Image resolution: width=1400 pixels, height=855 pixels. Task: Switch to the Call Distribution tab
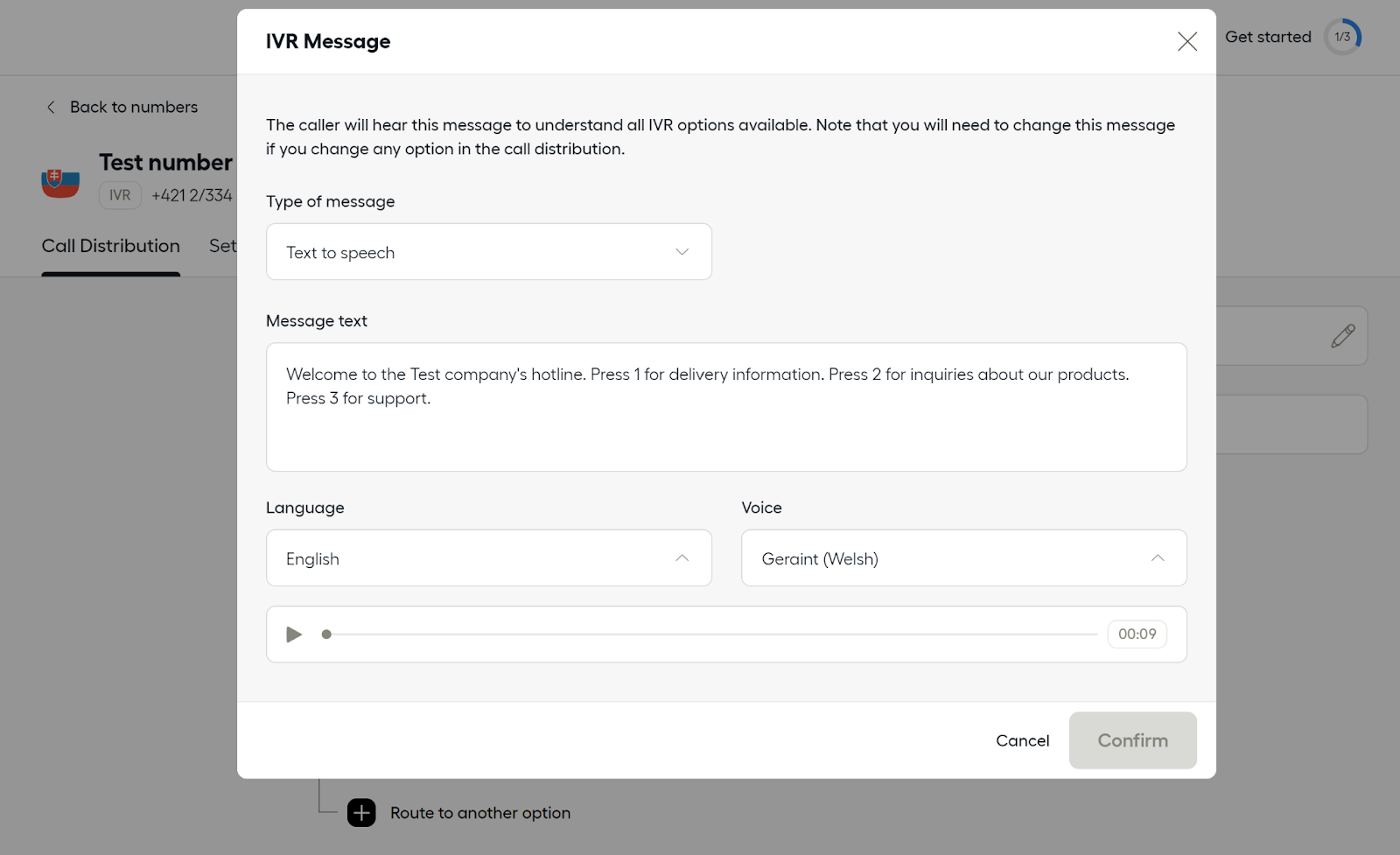pyautogui.click(x=111, y=246)
